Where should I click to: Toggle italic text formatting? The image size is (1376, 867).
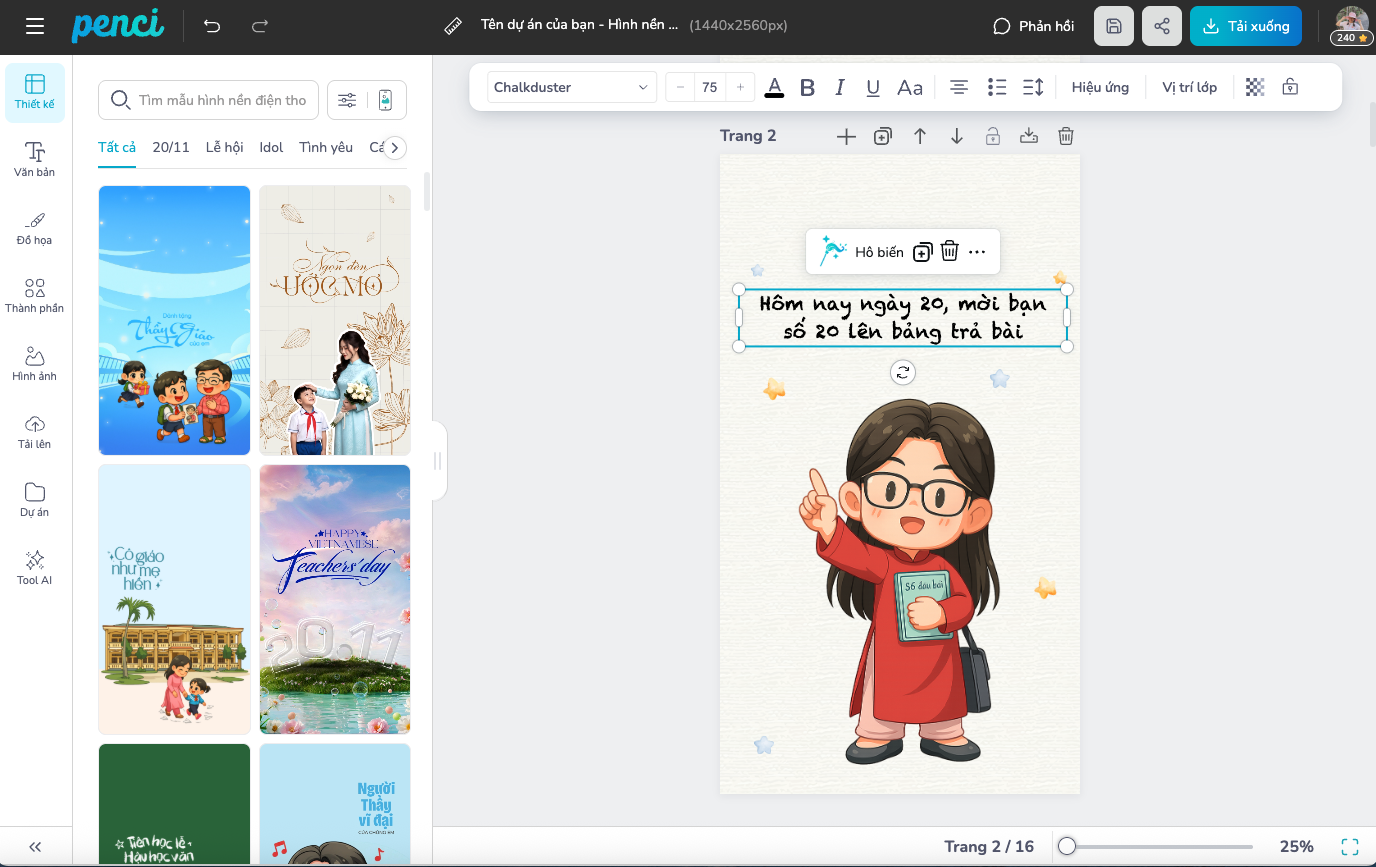pos(840,88)
